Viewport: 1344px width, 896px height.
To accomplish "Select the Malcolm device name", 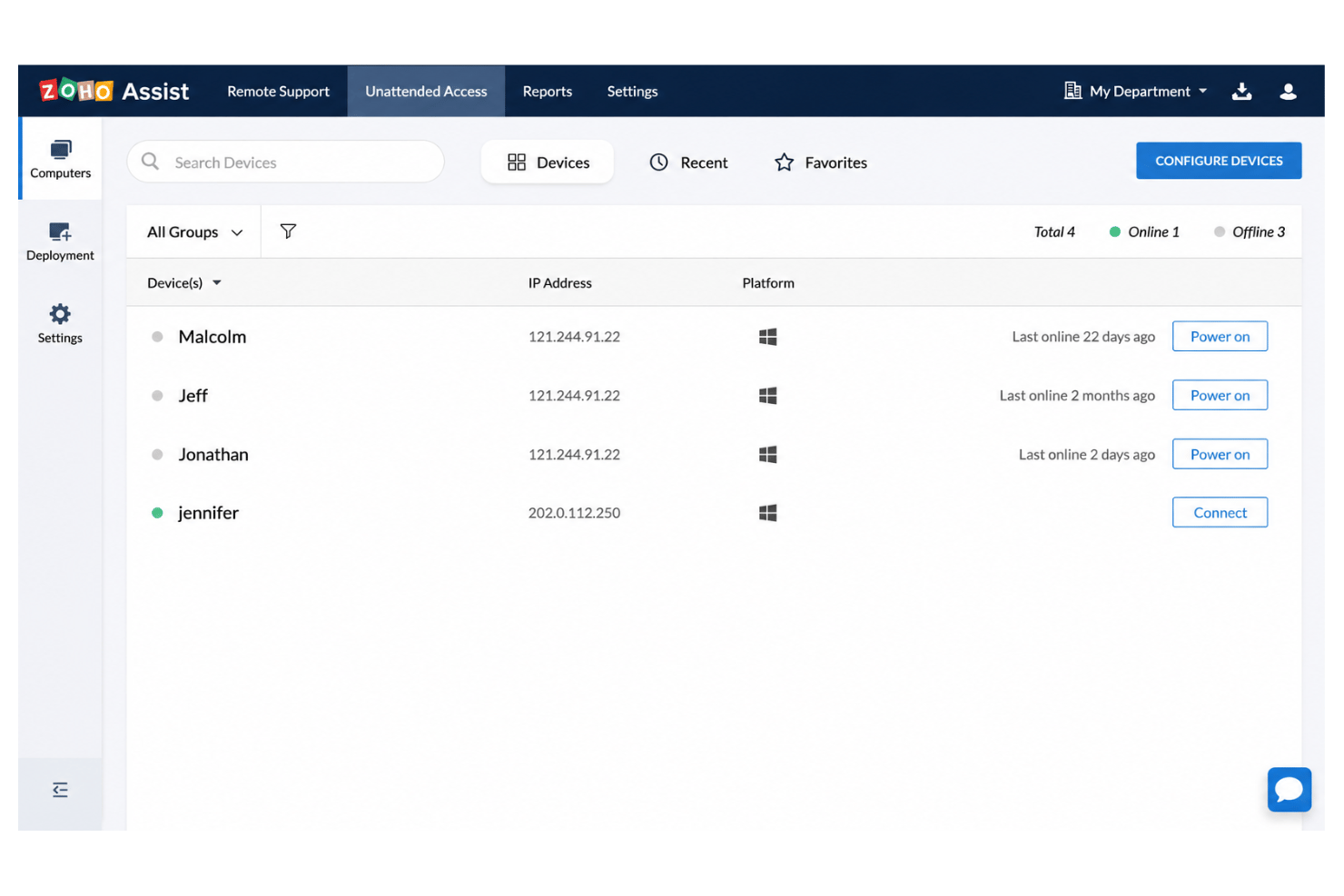I will click(x=212, y=337).
